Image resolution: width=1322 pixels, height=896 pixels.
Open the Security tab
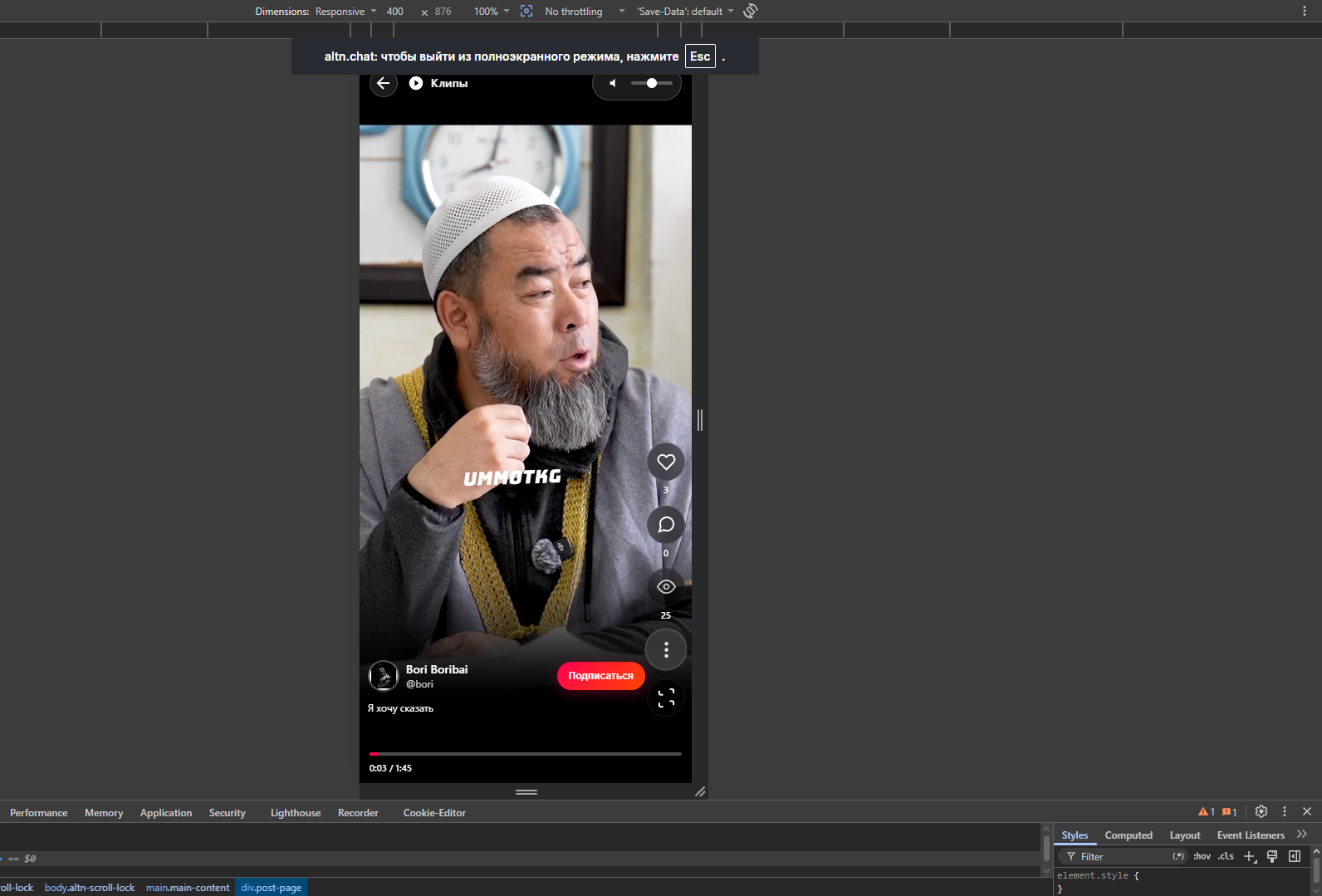[x=228, y=813]
